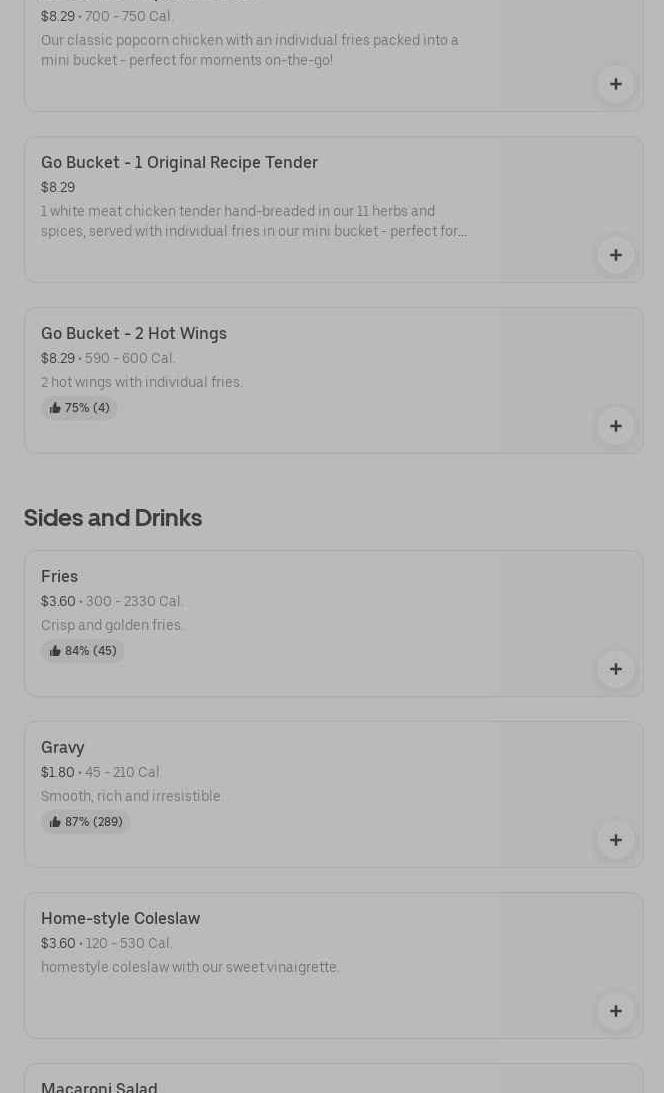664x1093 pixels.
Task: Add the popcorn chicken go bucket to order
Action: click(615, 84)
